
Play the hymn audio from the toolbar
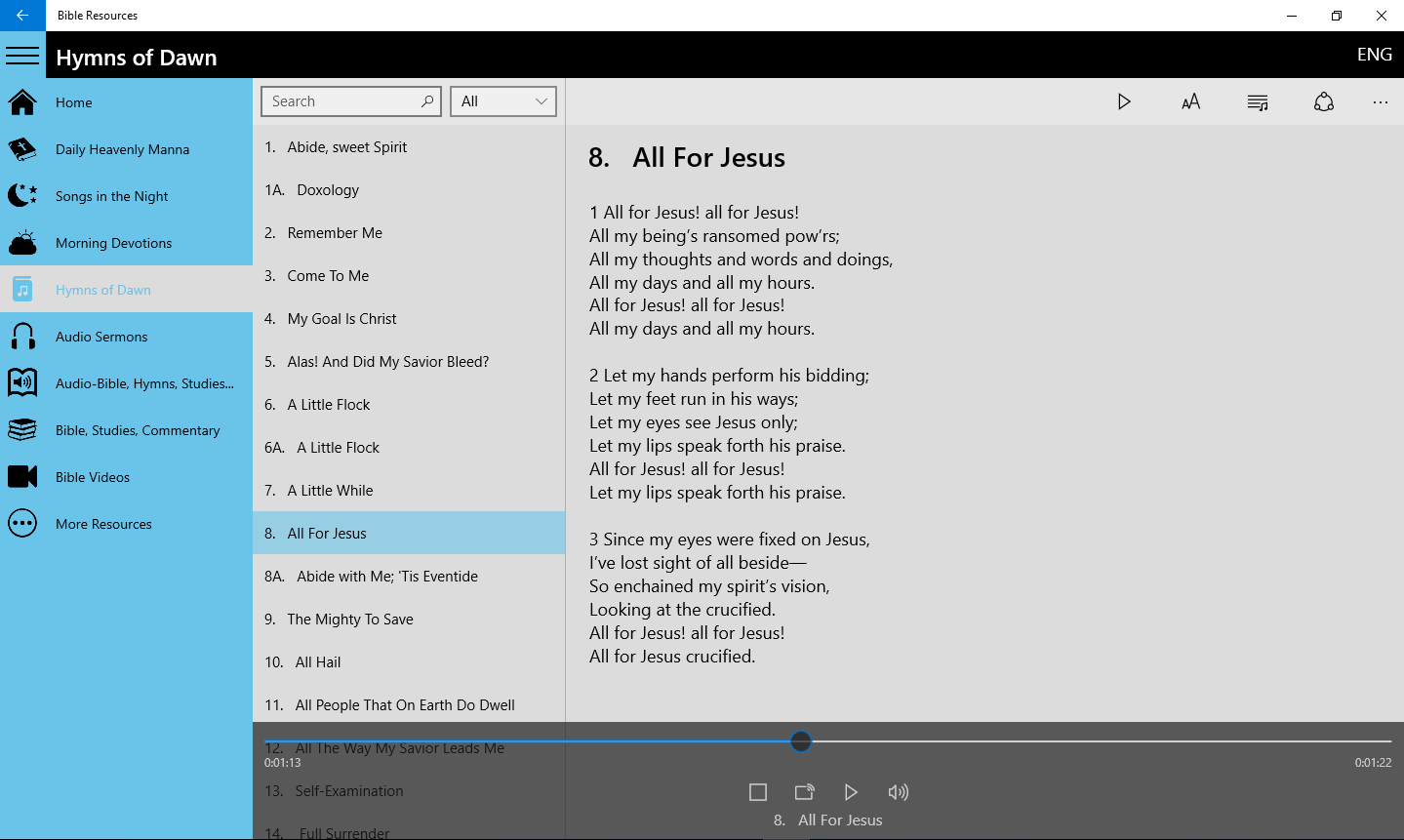point(1124,101)
